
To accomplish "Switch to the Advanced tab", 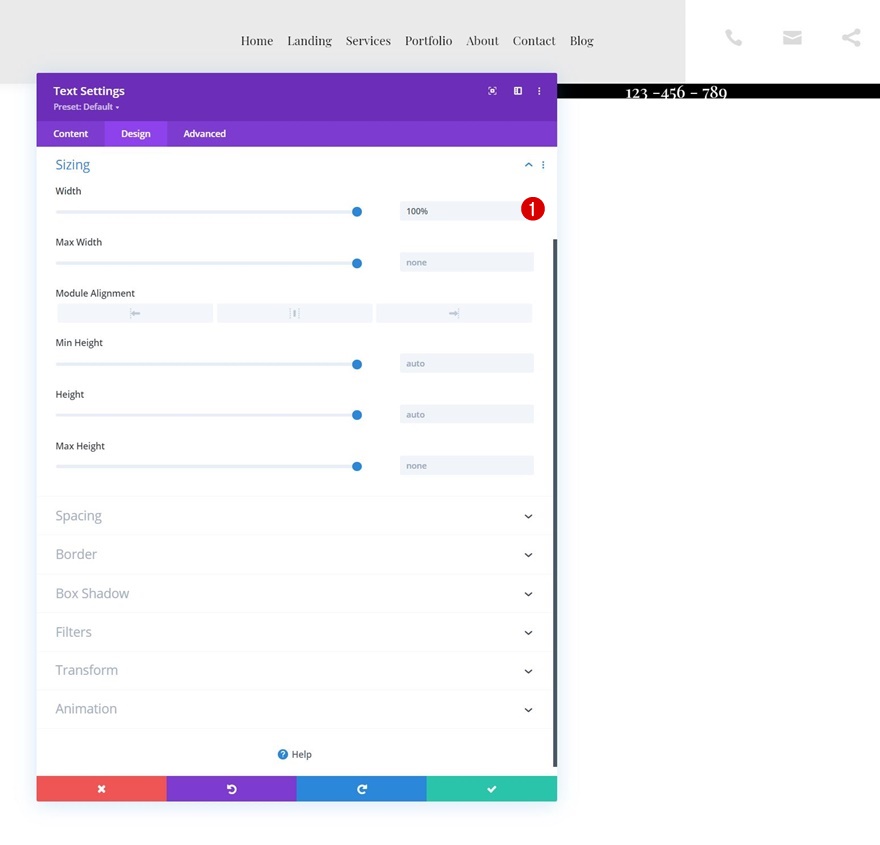I will pyautogui.click(x=204, y=134).
